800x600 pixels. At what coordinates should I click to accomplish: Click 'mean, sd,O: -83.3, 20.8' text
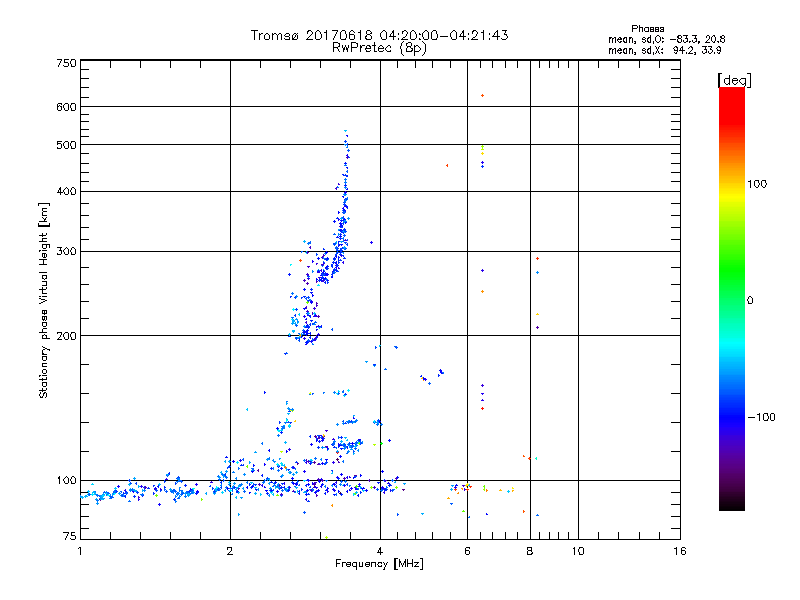pyautogui.click(x=666, y=39)
